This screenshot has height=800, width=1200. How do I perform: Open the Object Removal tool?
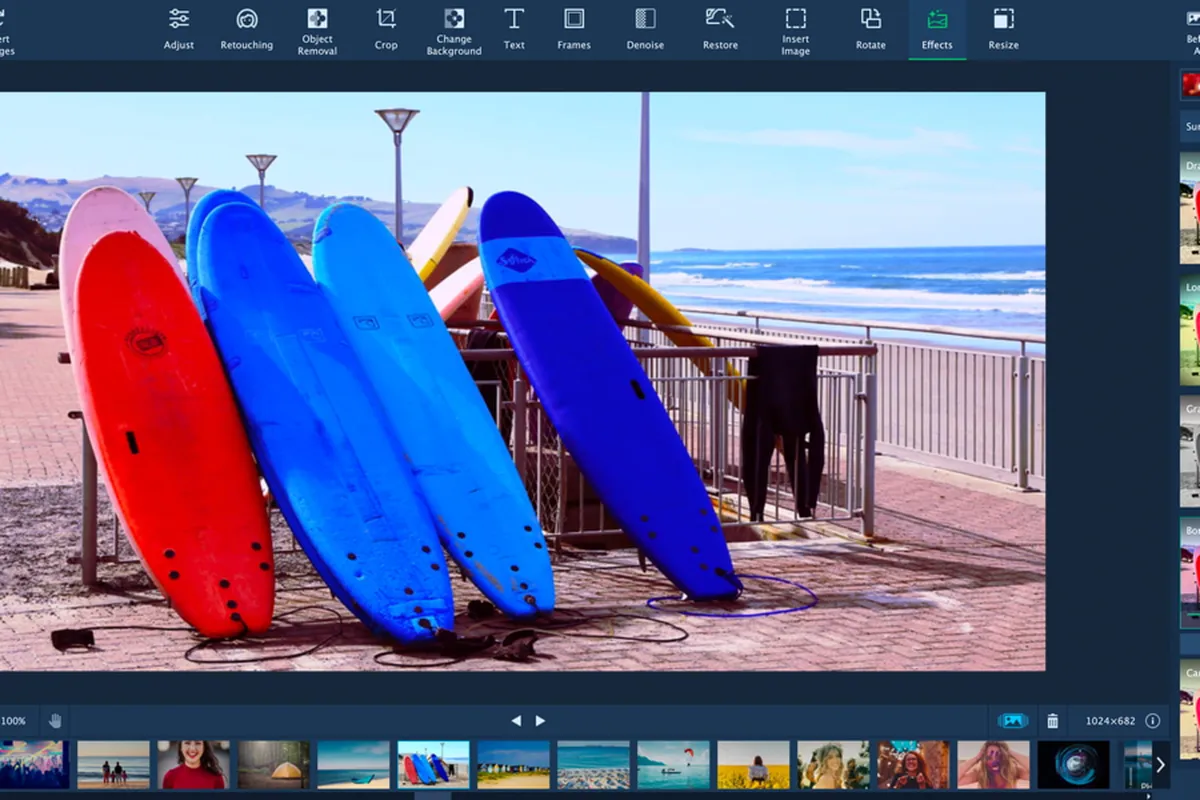click(x=317, y=30)
